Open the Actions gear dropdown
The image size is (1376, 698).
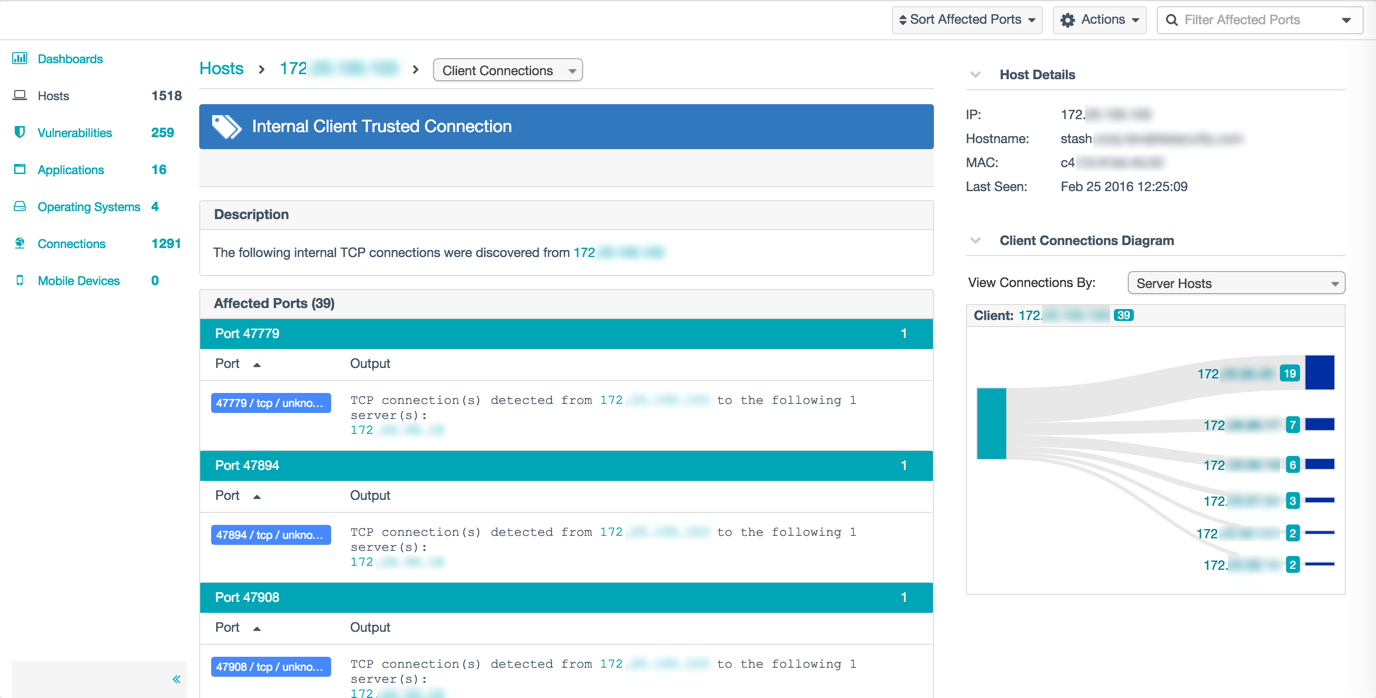pyautogui.click(x=1099, y=20)
